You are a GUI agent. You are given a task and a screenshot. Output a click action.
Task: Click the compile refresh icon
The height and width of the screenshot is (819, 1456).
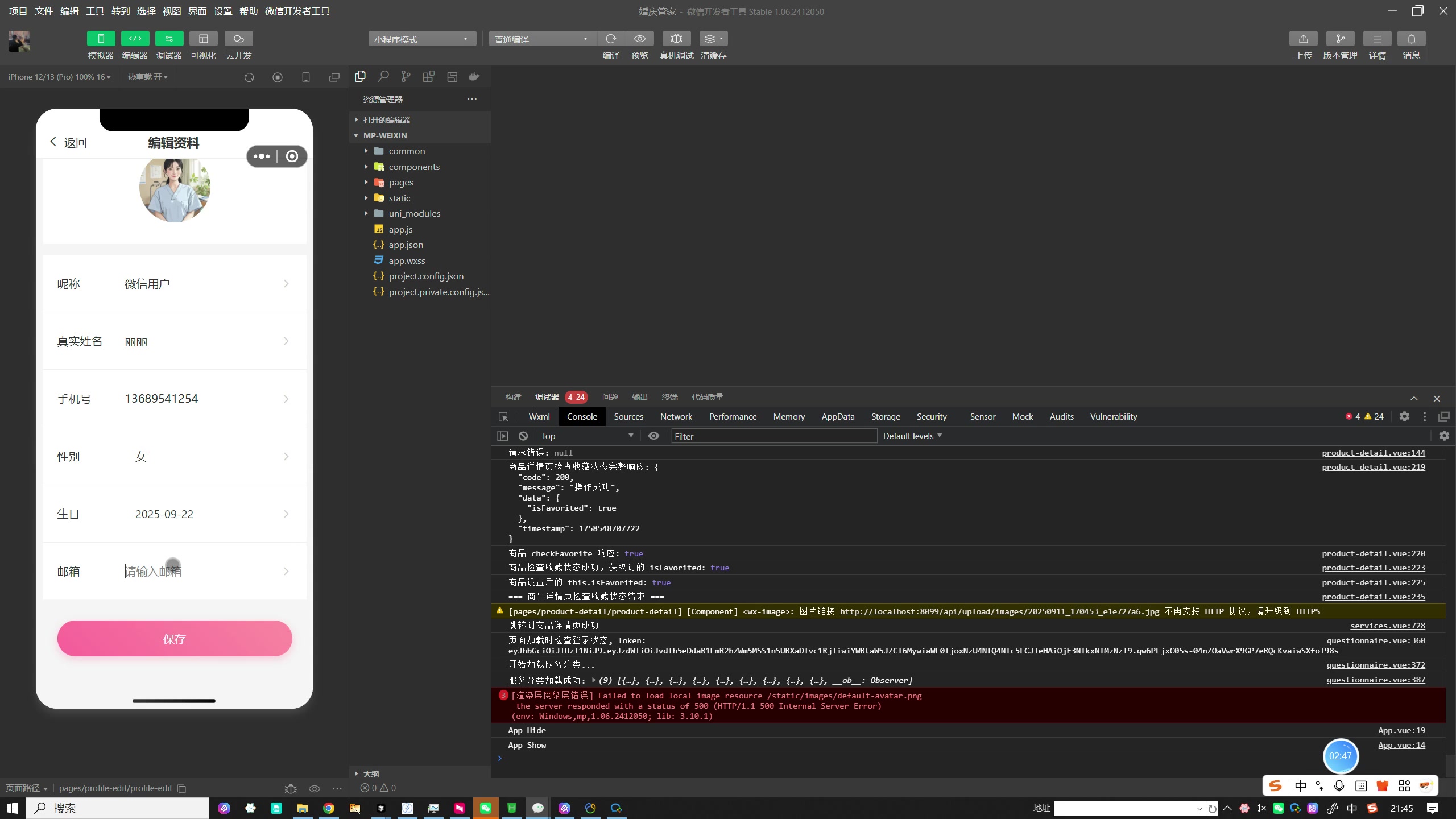(611, 39)
